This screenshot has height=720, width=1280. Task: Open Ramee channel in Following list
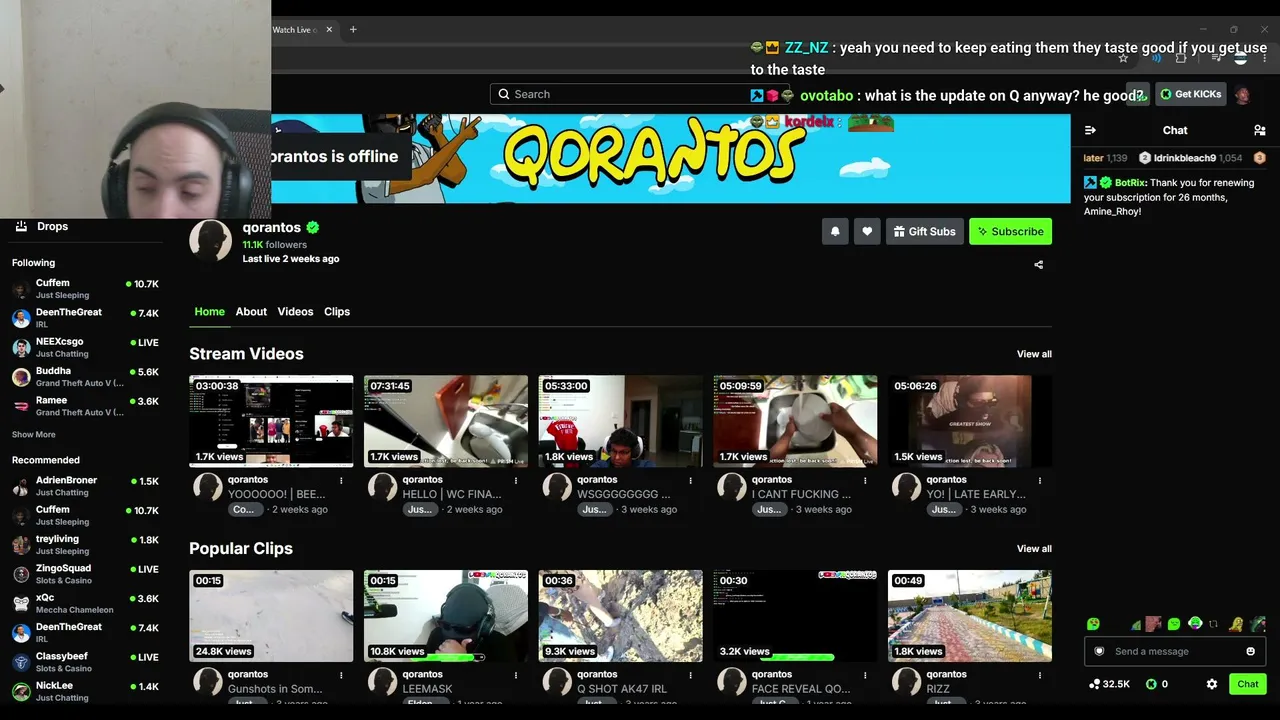click(x=85, y=406)
